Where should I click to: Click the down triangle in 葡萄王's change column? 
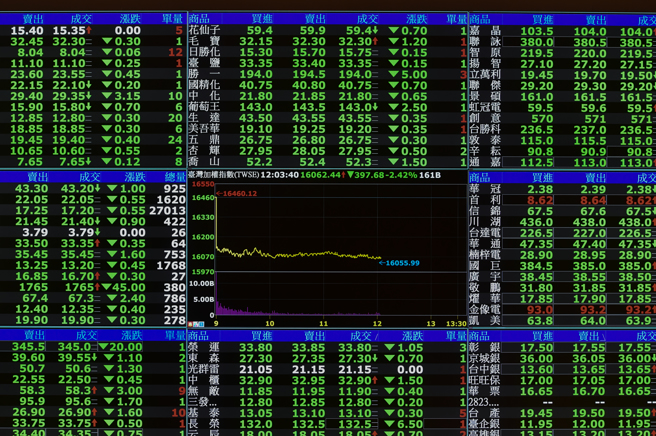pyautogui.click(x=393, y=106)
